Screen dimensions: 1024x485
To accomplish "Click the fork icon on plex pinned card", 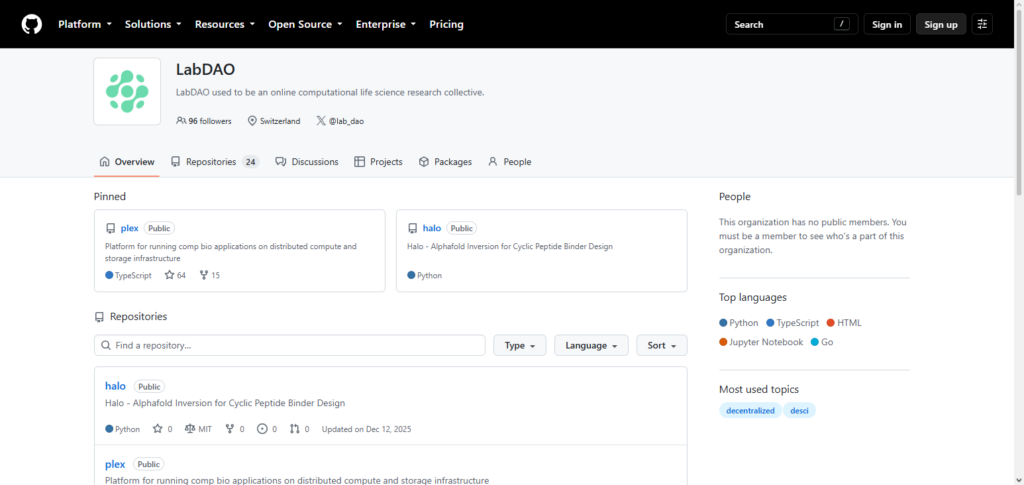I will click(x=204, y=275).
